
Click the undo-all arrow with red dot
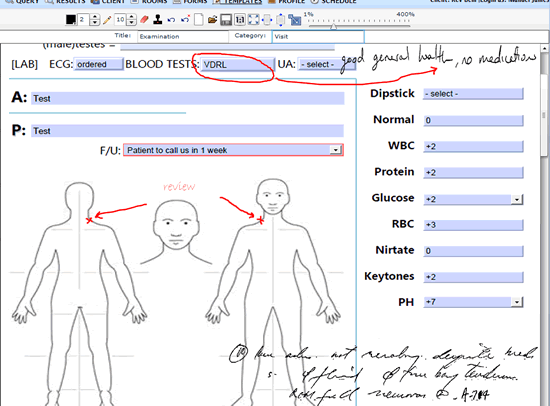click(x=185, y=19)
